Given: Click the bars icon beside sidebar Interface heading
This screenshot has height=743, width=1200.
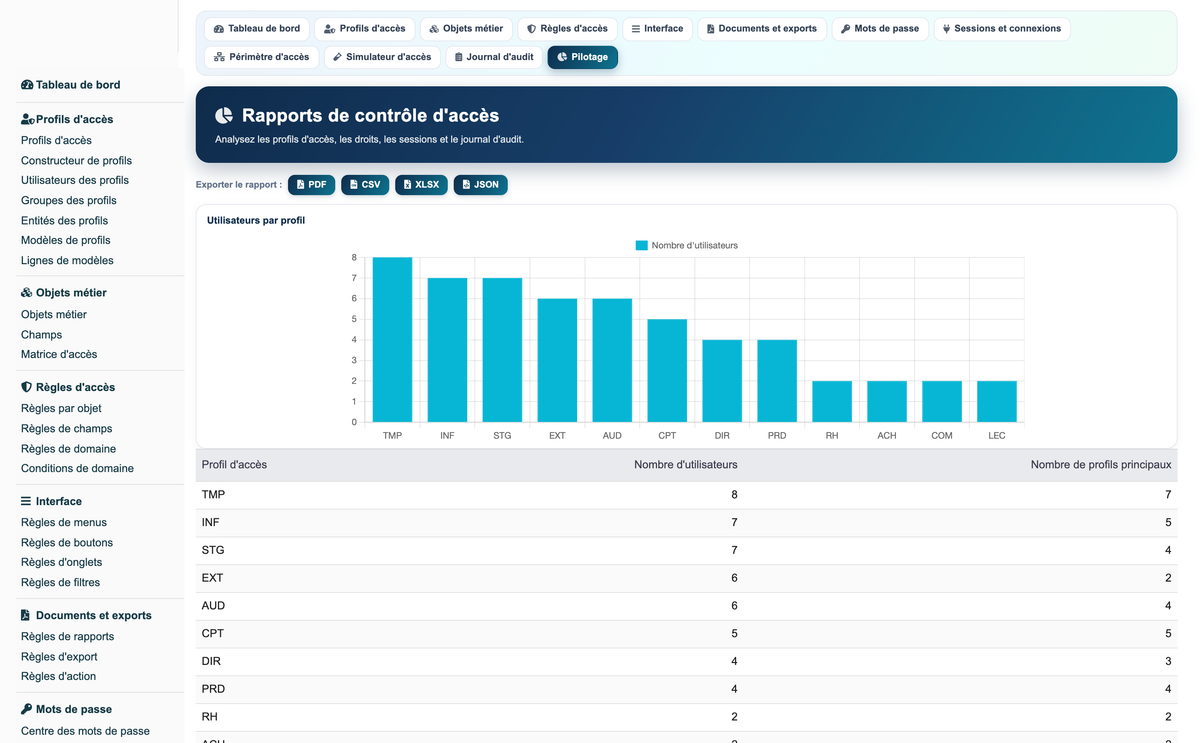Looking at the screenshot, I should pyautogui.click(x=26, y=501).
